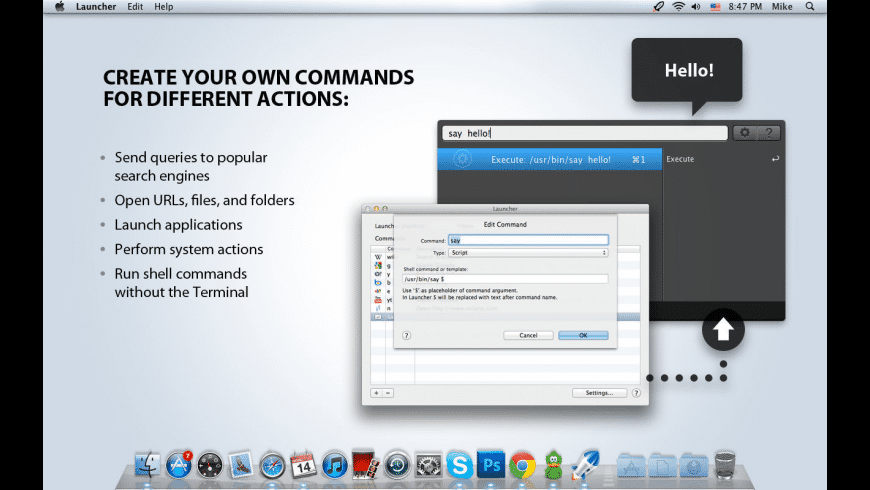Viewport: 870px width, 490px height.
Task: Click the 'say hello!' search field
Action: click(585, 133)
